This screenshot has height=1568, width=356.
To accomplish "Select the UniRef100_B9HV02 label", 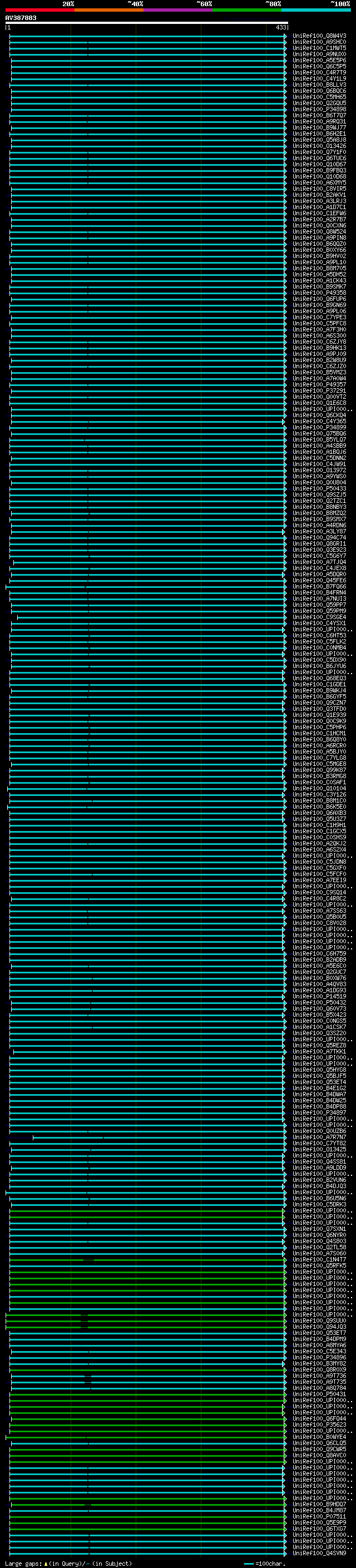I will point(319,256).
